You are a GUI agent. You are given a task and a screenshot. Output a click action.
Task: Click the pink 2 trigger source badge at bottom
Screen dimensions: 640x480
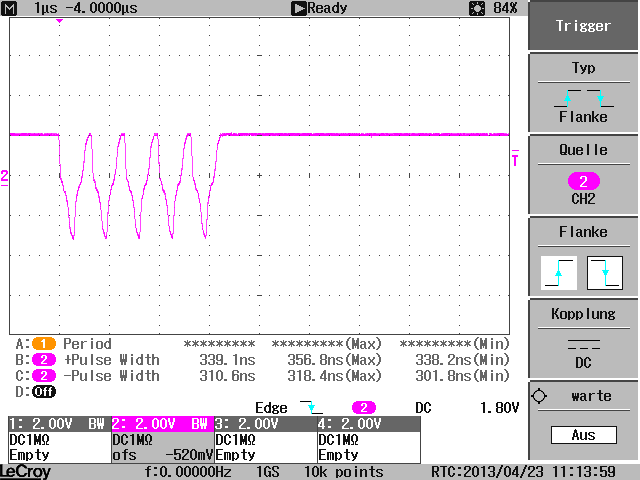(x=364, y=407)
